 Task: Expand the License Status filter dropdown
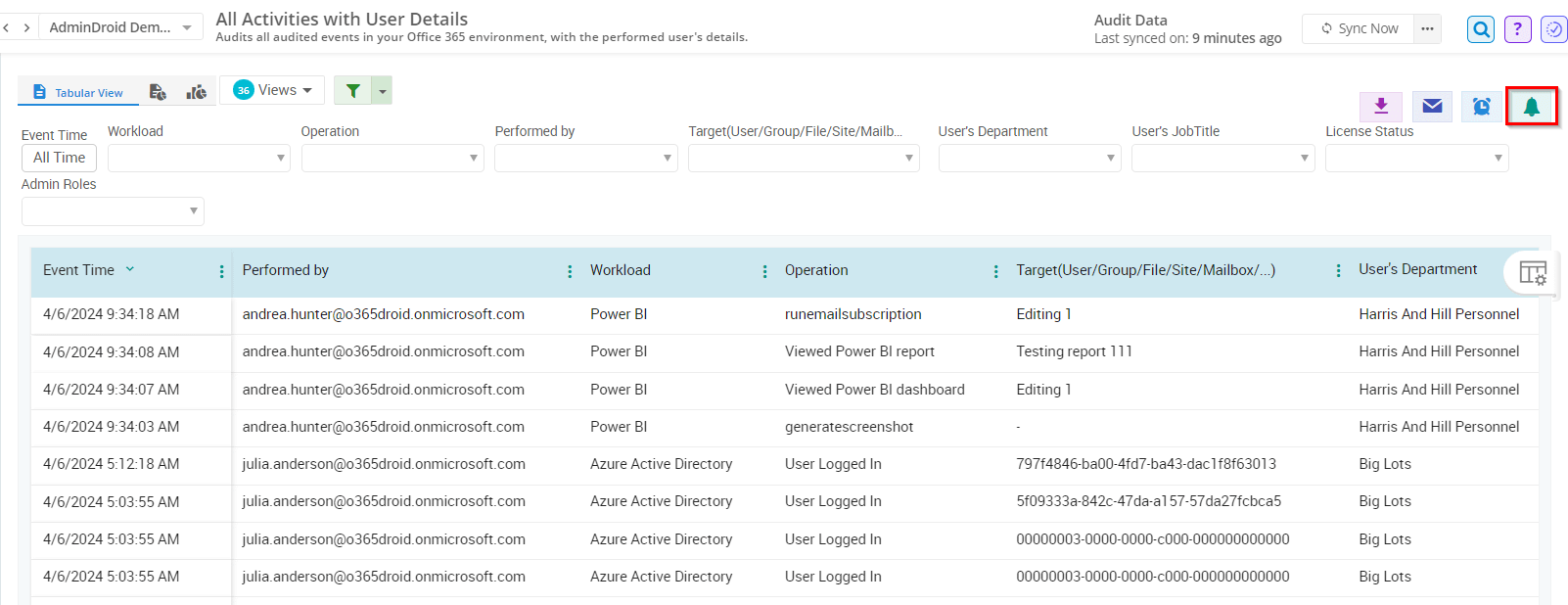click(x=1416, y=158)
